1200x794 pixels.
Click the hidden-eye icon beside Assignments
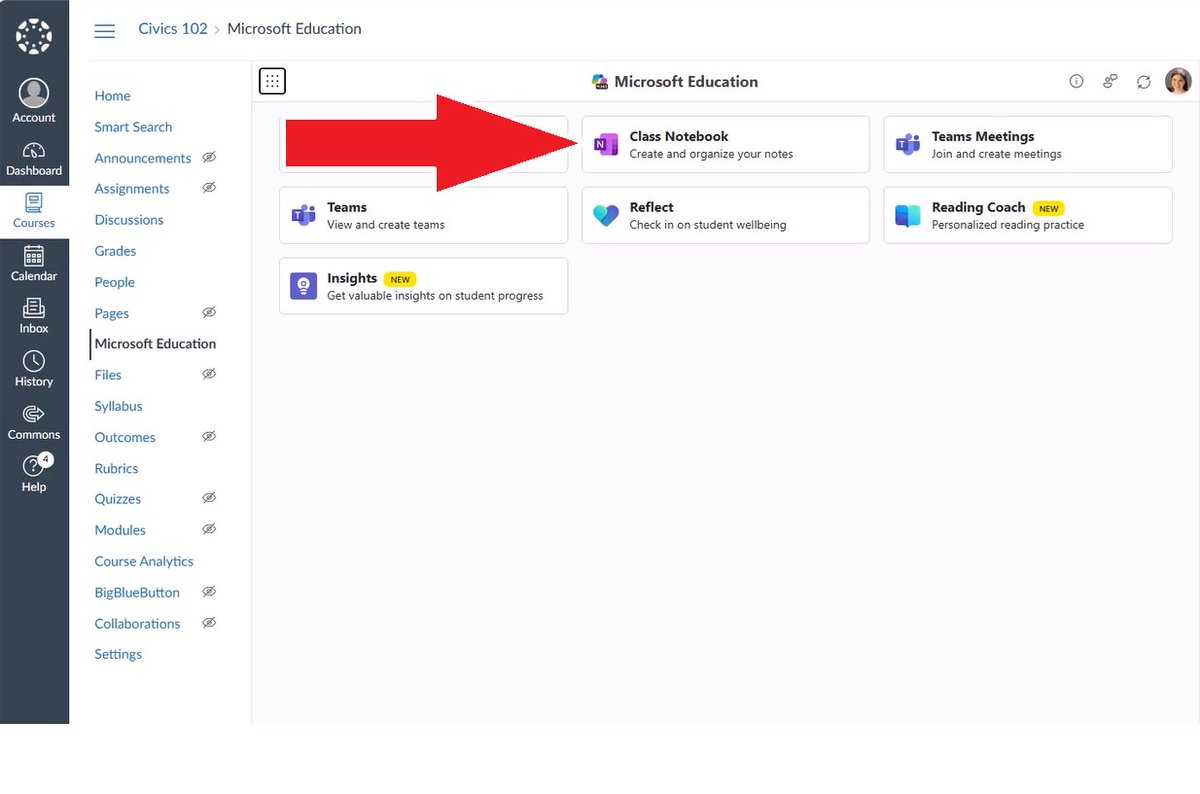pyautogui.click(x=209, y=188)
